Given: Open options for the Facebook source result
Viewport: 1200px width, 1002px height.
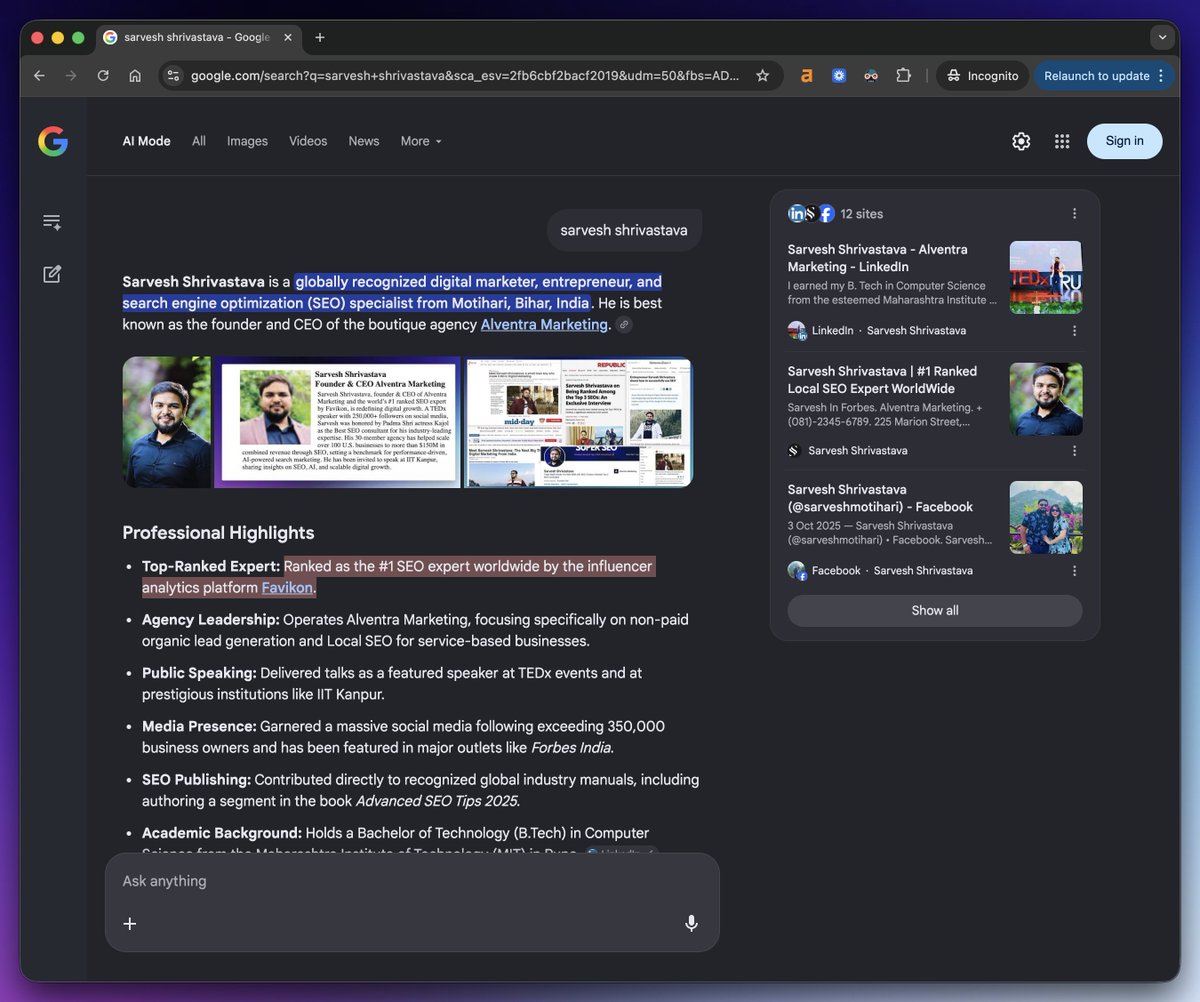Looking at the screenshot, I should click(1075, 570).
